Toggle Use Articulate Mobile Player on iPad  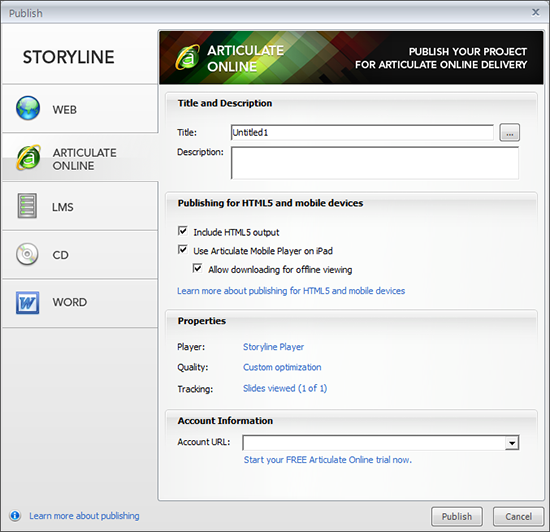pos(183,250)
